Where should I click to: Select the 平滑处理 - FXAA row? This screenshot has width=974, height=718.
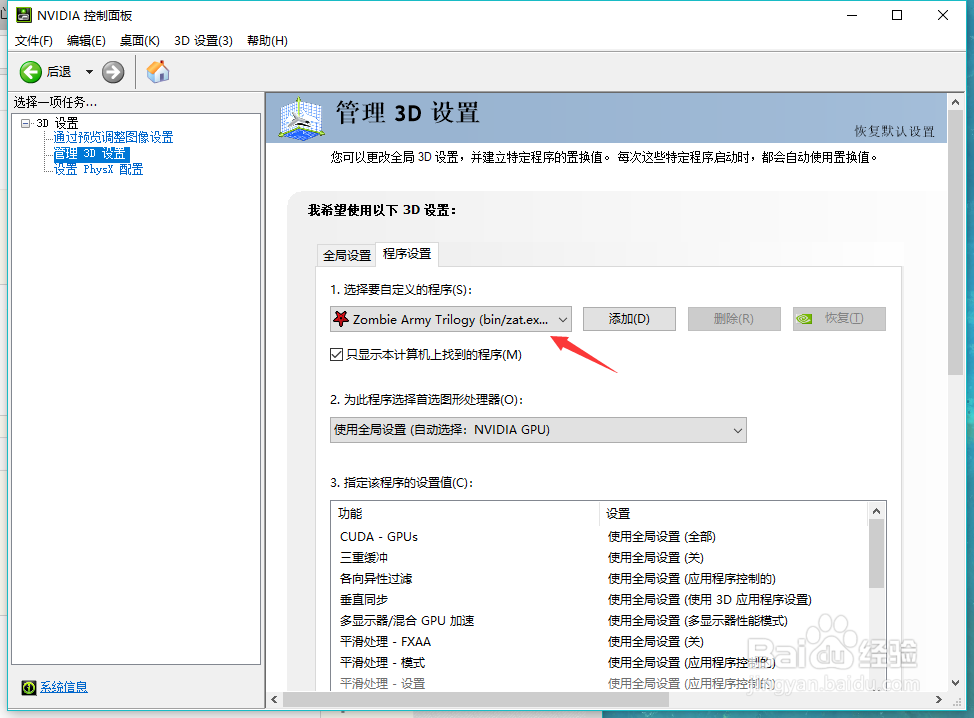599,642
